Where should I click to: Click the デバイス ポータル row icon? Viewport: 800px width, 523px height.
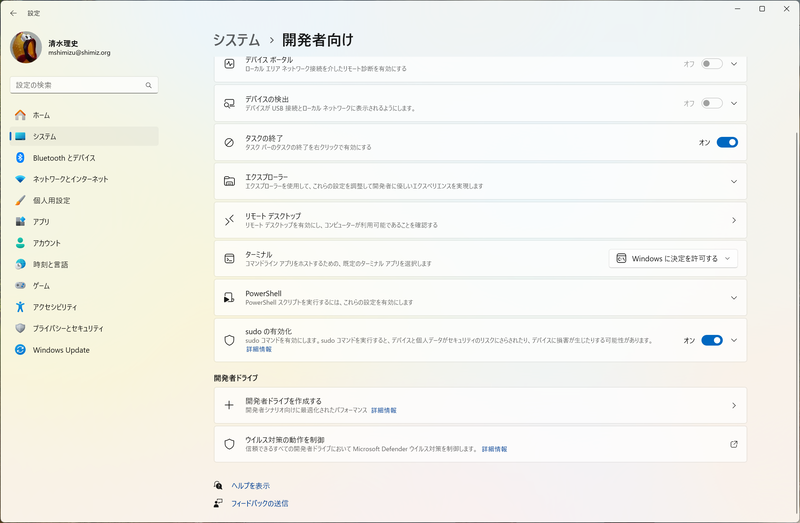(229, 64)
